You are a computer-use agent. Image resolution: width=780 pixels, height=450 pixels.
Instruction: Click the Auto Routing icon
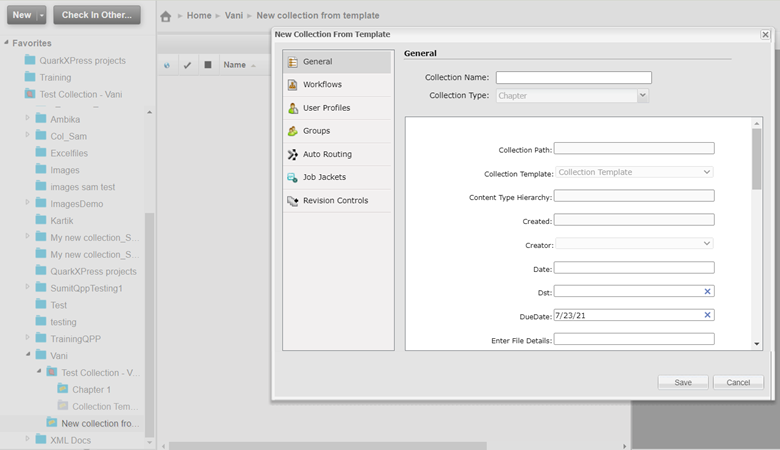(x=293, y=154)
